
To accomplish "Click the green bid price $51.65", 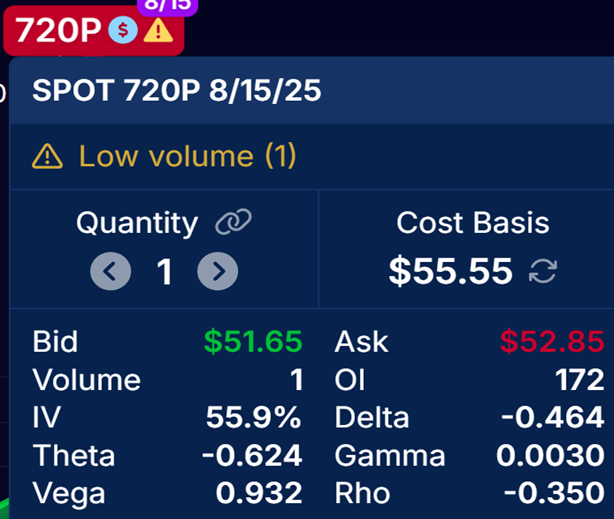I will coord(253,342).
